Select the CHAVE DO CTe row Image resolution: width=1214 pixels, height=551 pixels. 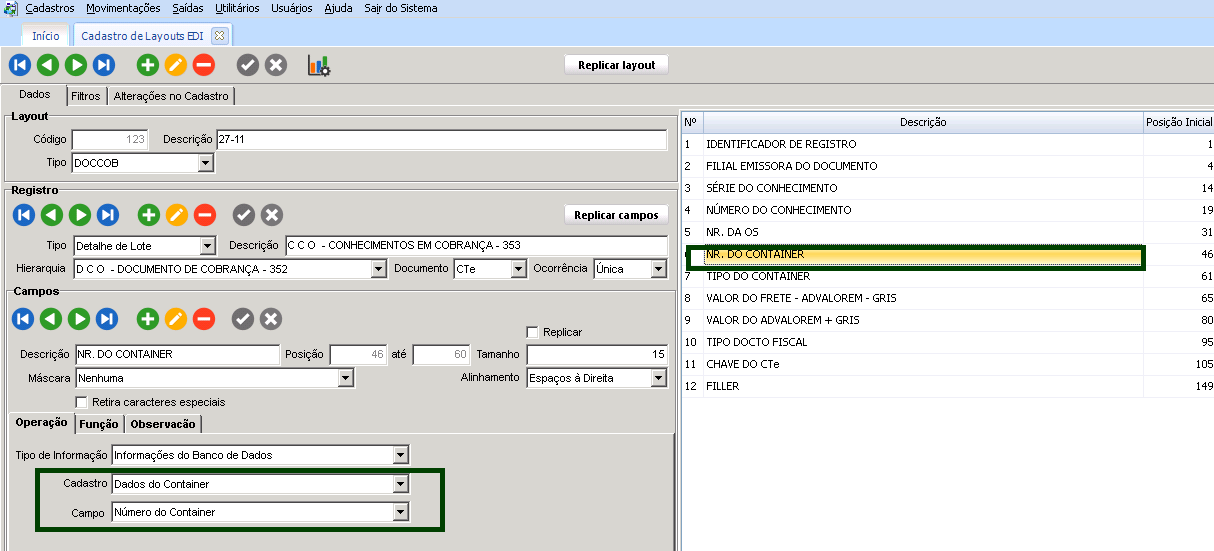(742, 364)
